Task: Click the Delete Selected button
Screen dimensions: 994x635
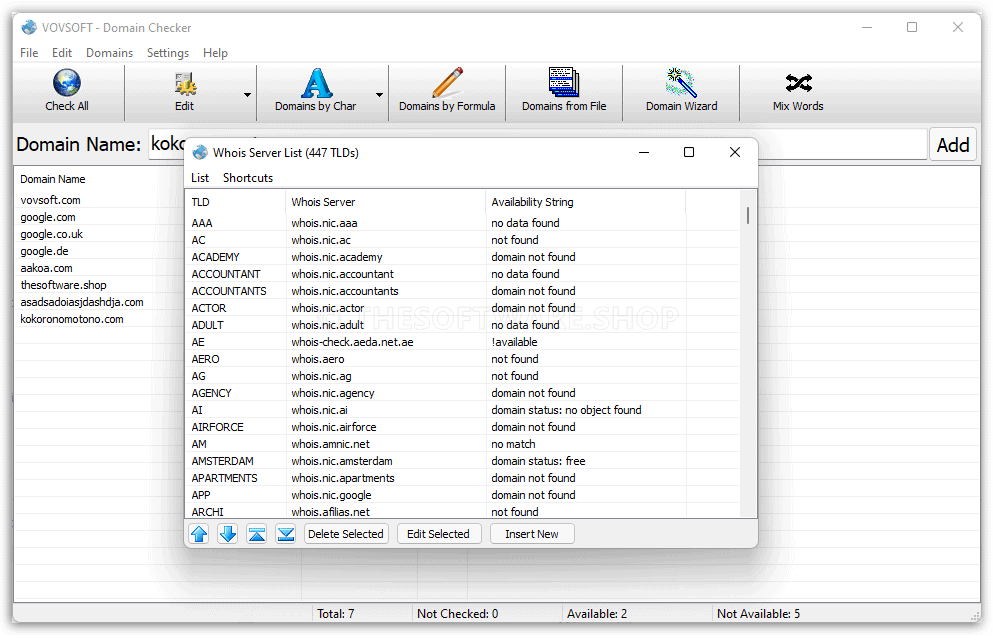Action: [x=345, y=534]
